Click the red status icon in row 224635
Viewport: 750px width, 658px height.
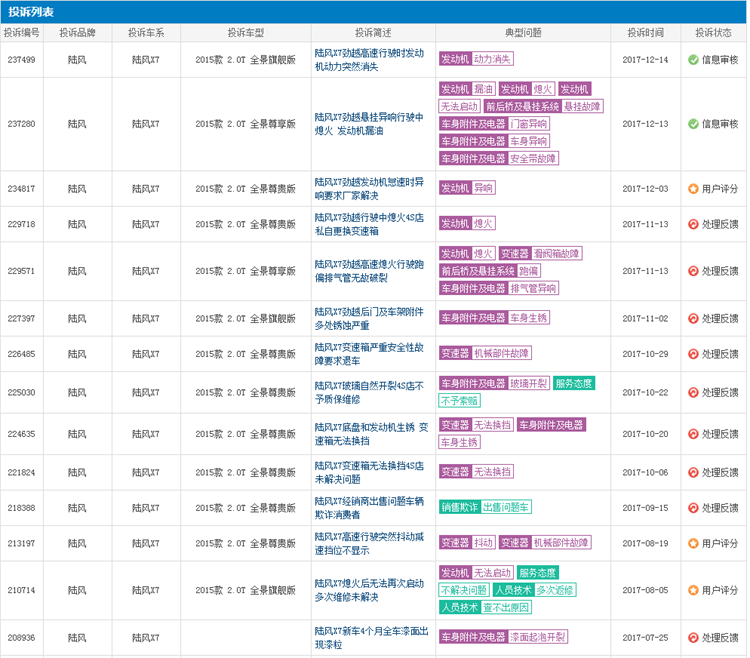point(693,434)
